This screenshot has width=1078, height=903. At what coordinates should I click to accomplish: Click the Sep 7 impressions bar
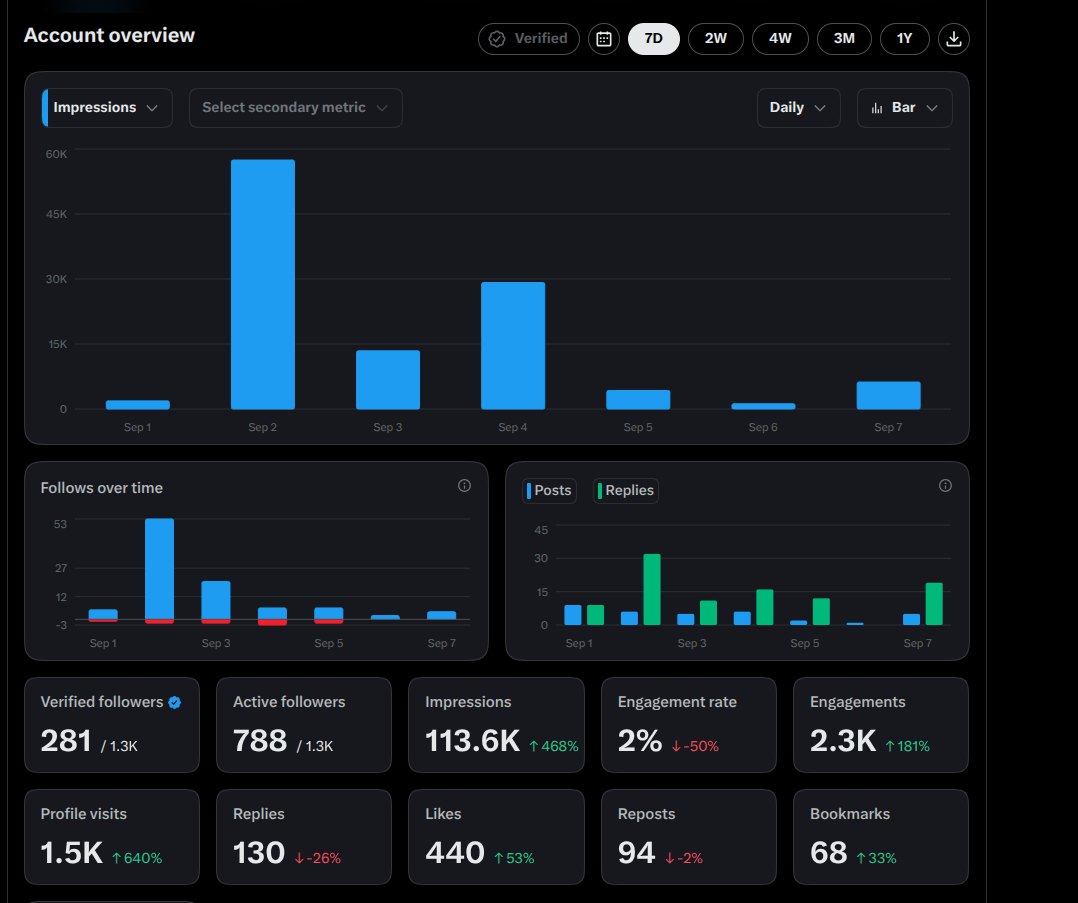[888, 395]
